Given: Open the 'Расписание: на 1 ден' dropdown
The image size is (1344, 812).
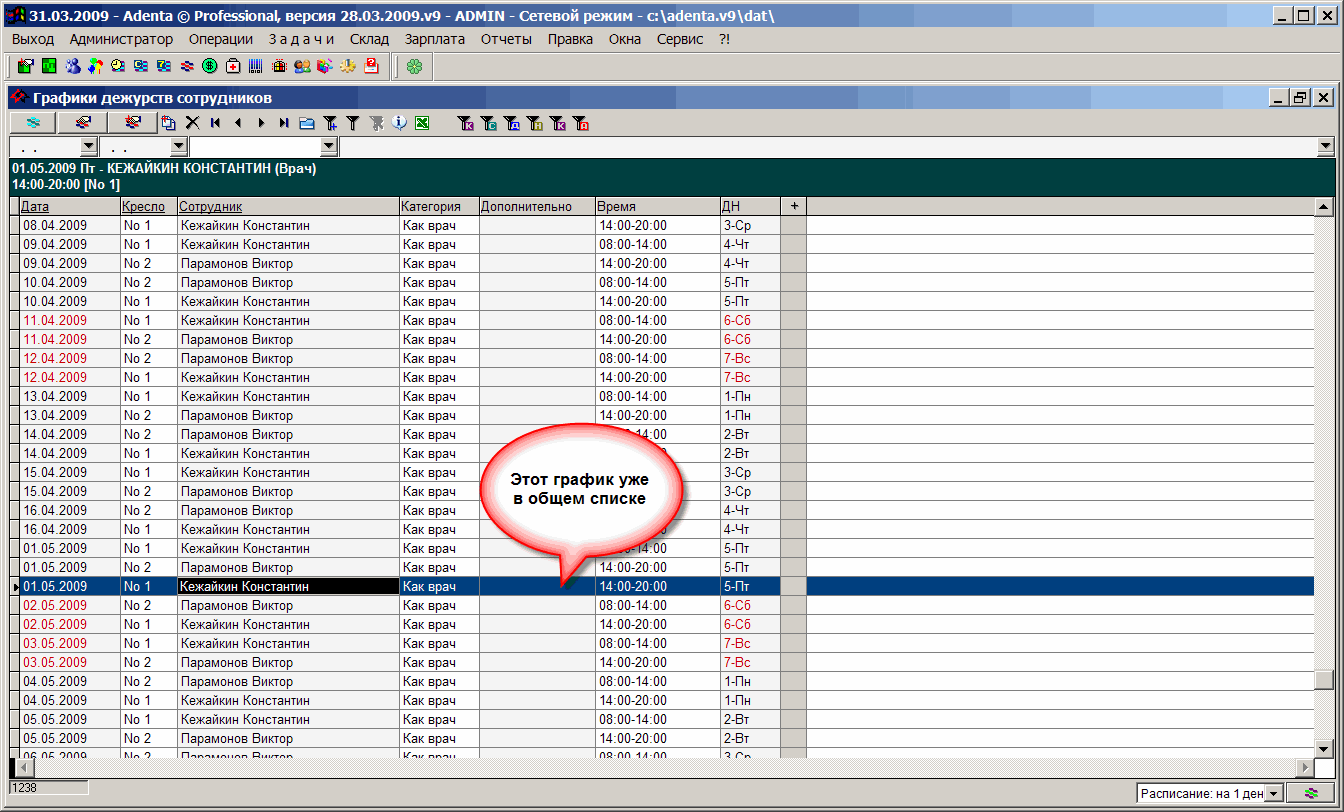Looking at the screenshot, I should pyautogui.click(x=1273, y=793).
